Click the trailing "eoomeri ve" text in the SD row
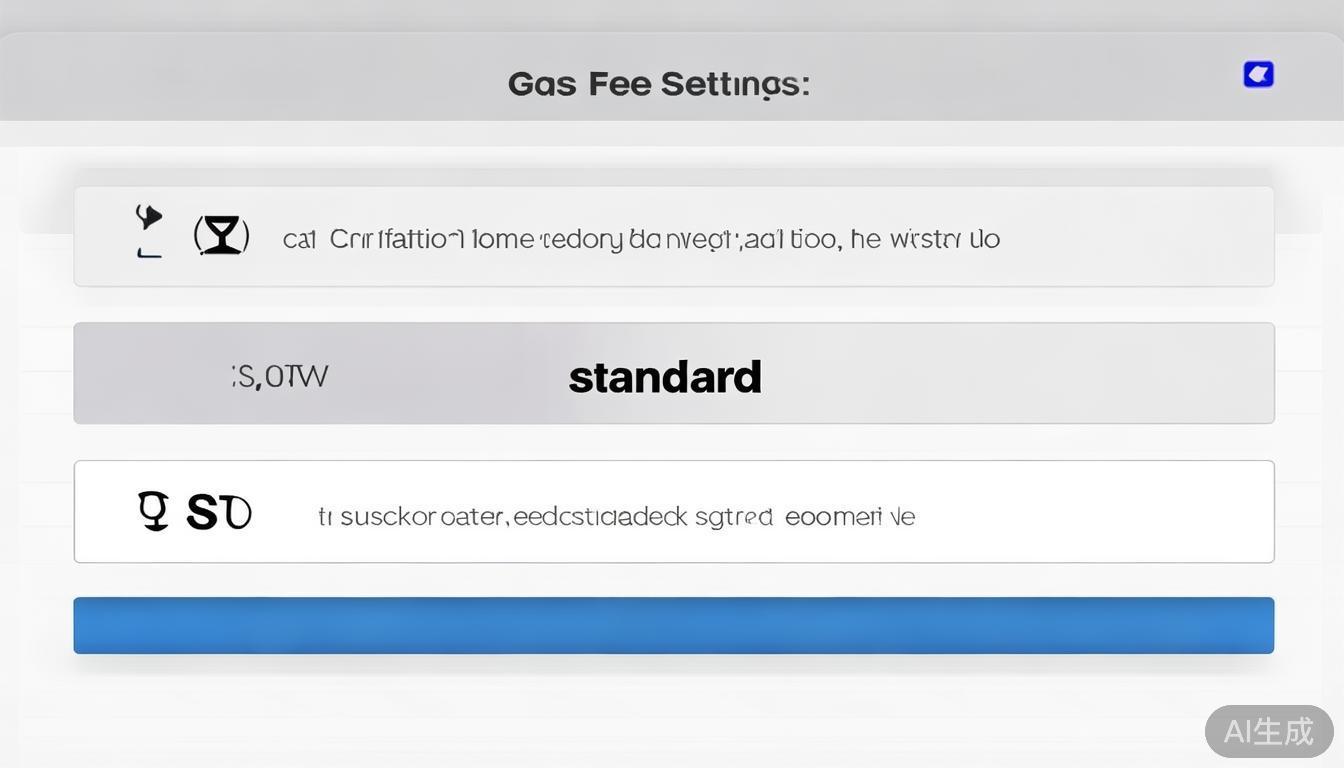The width and height of the screenshot is (1344, 768). click(x=850, y=517)
